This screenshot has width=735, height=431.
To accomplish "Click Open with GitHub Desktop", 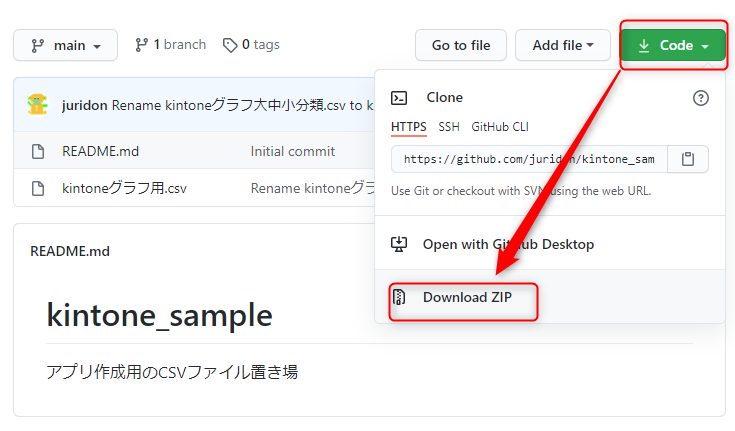I will (x=508, y=244).
